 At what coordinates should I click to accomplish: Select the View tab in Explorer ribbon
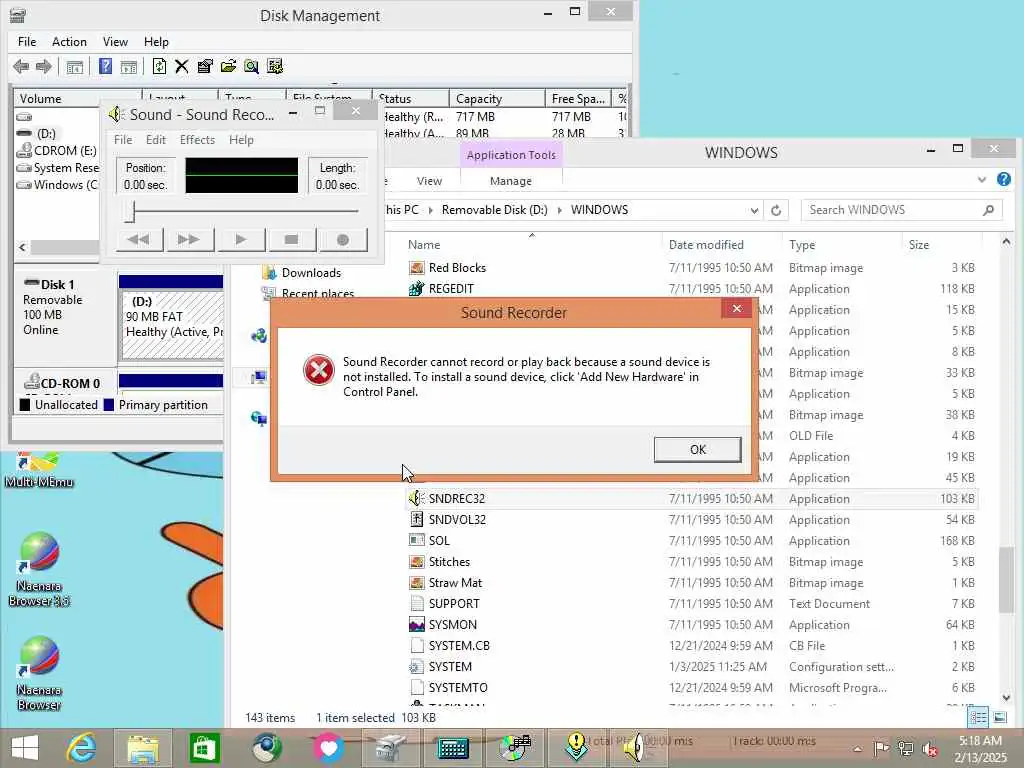[x=429, y=181]
